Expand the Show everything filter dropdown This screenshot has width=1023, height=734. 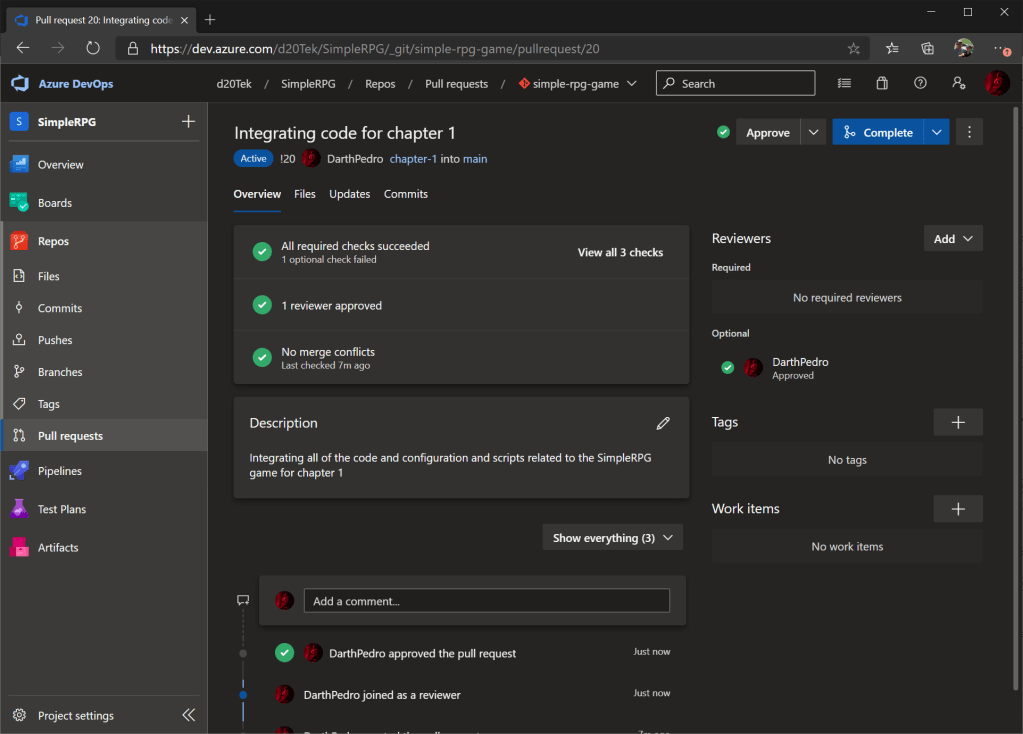pos(612,538)
